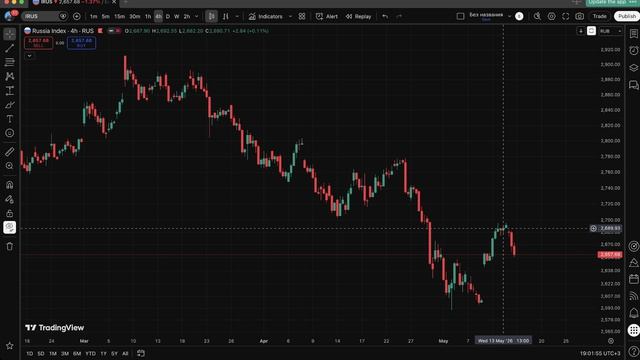Screen dimensions: 640x360
Task: Open the forecasting and measurement tools
Action: click(x=10, y=91)
